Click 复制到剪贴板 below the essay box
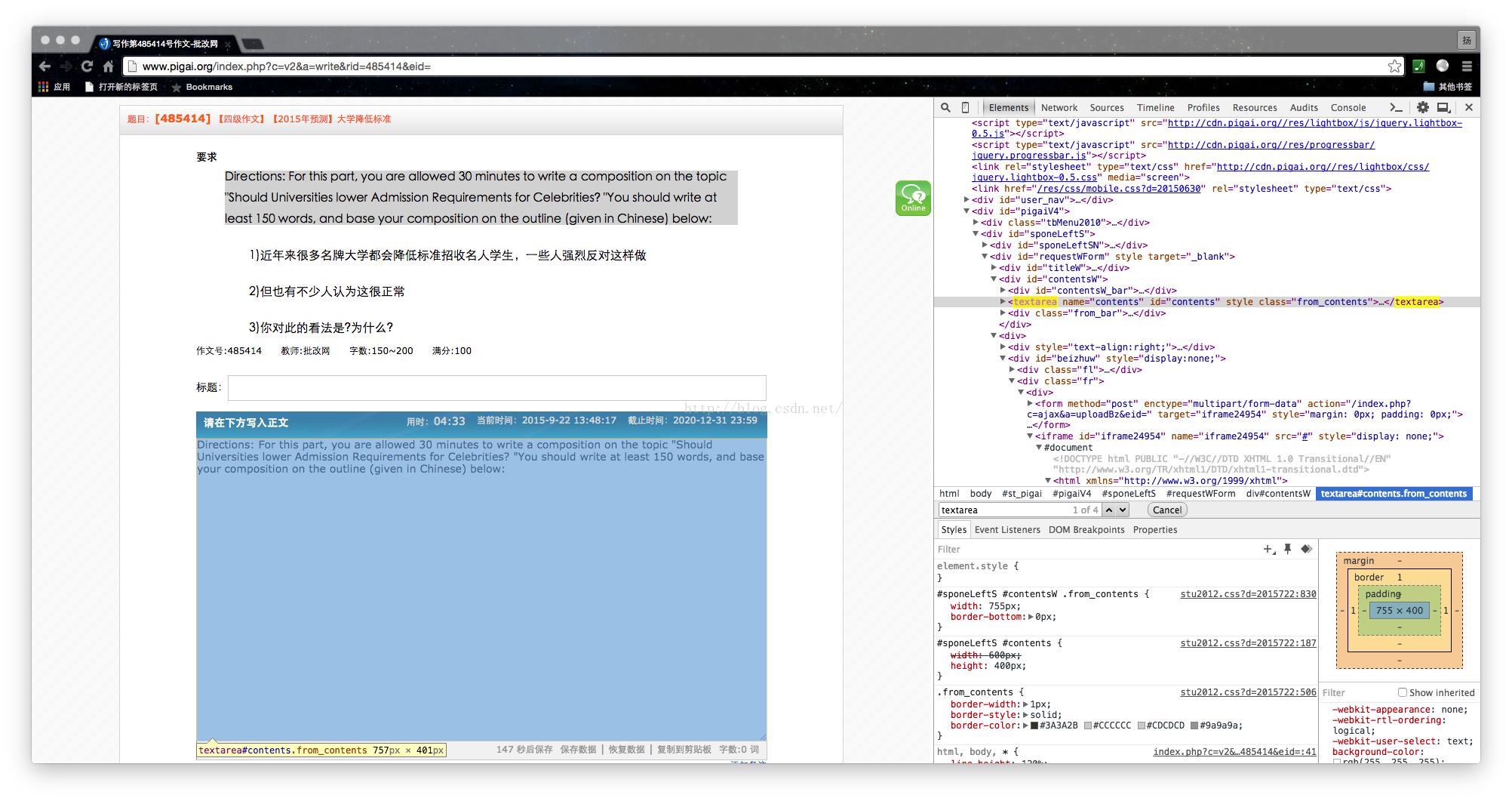1512x801 pixels. (x=684, y=750)
